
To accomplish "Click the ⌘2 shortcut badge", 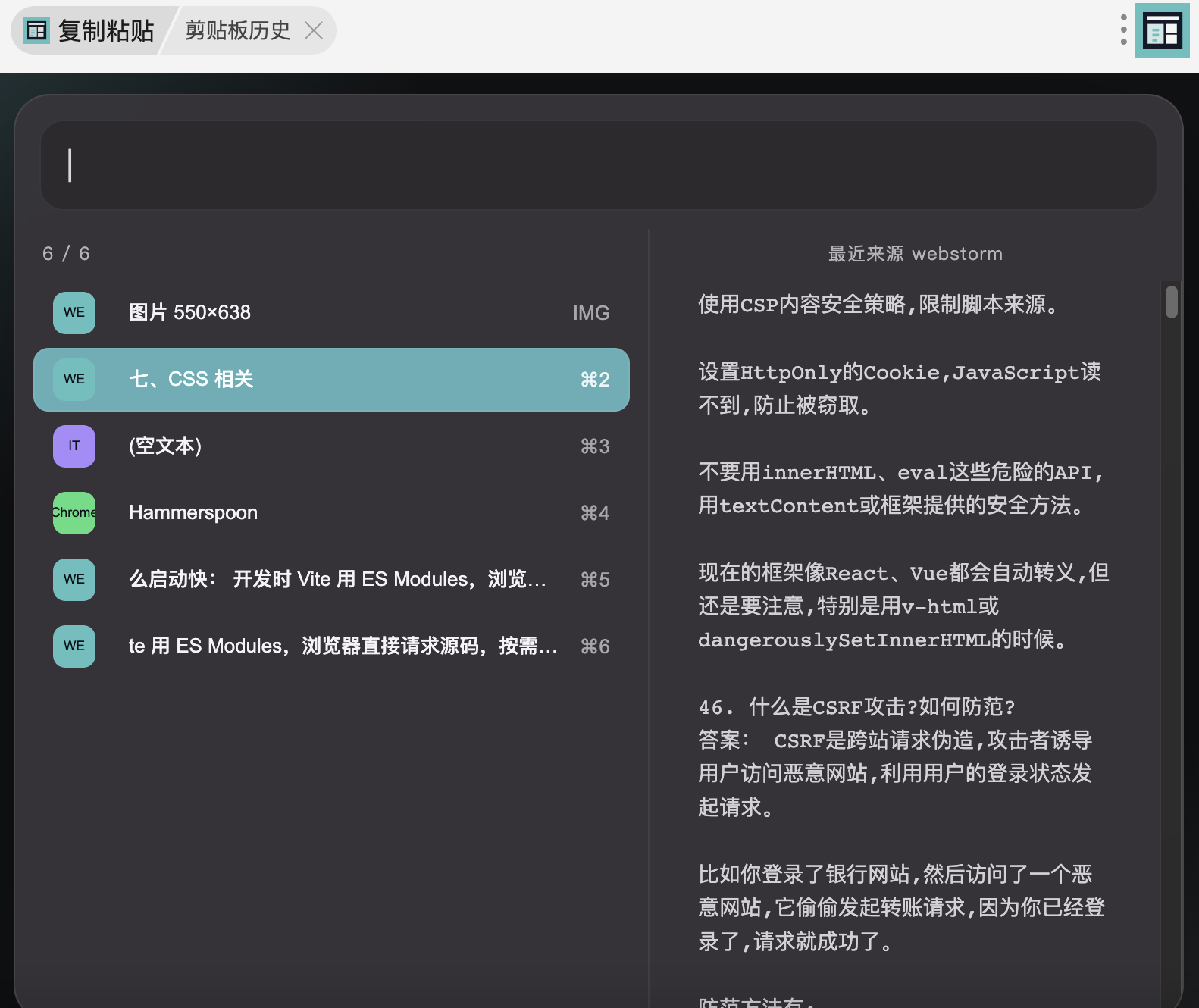I will pos(594,380).
